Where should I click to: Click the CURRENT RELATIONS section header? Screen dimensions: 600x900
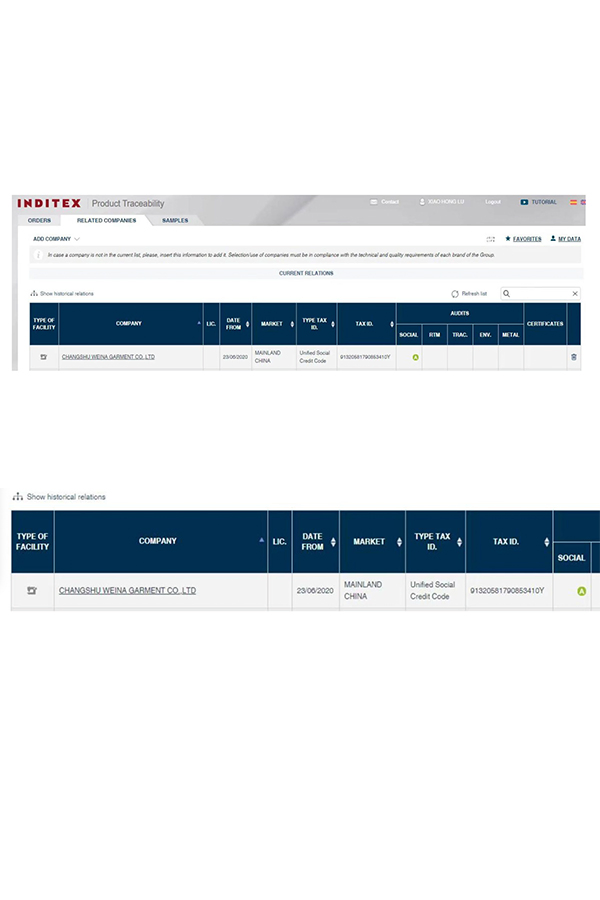306,273
